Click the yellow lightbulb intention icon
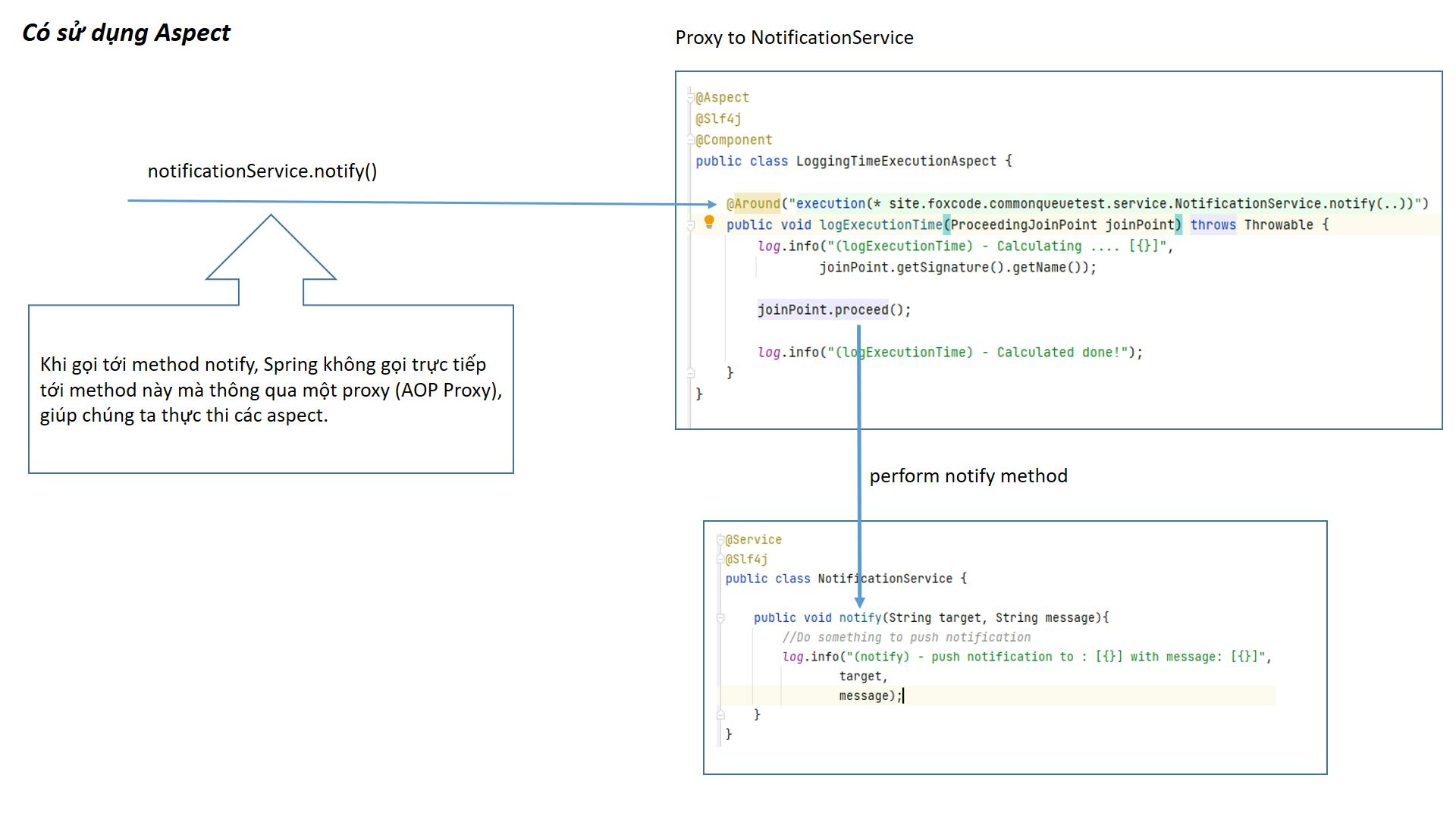 [709, 221]
